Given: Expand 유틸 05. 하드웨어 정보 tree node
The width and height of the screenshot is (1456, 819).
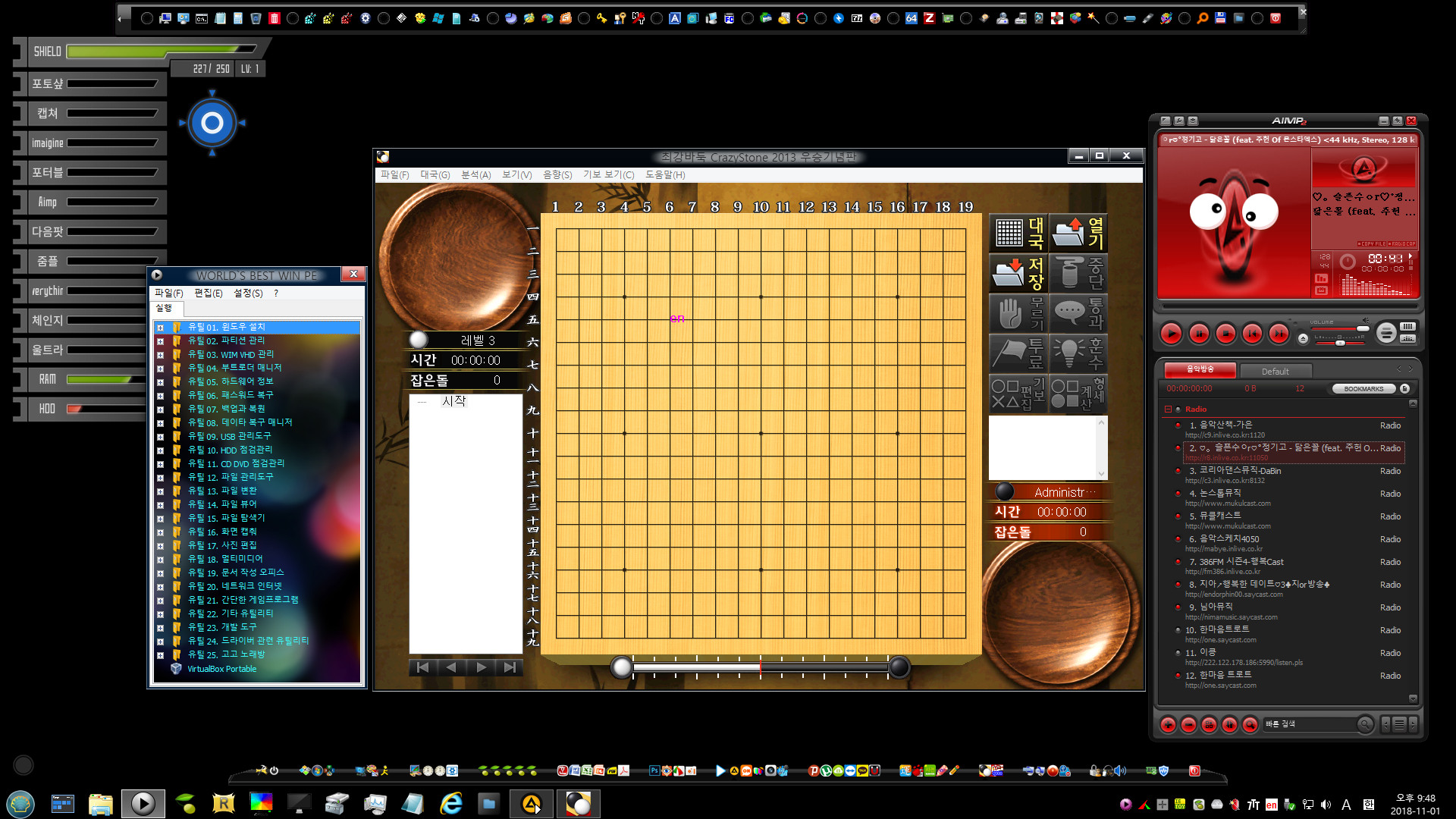Looking at the screenshot, I should pos(160,382).
